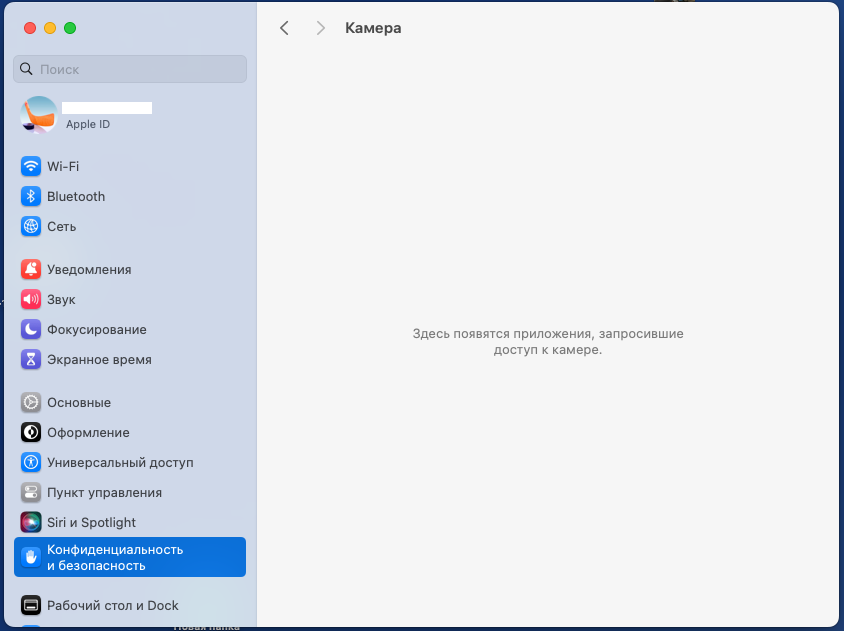Select the Сеть globe icon
Image resolution: width=844 pixels, height=631 pixels.
click(x=31, y=226)
